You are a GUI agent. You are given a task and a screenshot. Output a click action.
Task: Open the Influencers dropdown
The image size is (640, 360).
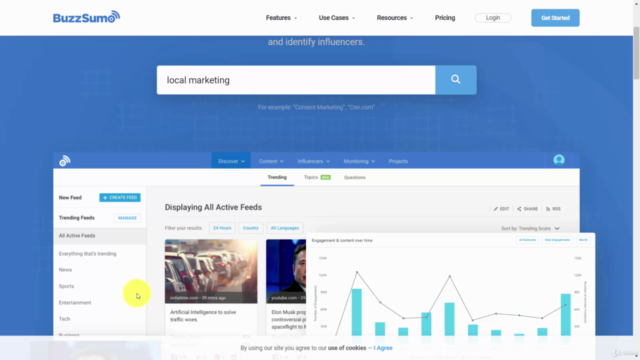pos(313,161)
